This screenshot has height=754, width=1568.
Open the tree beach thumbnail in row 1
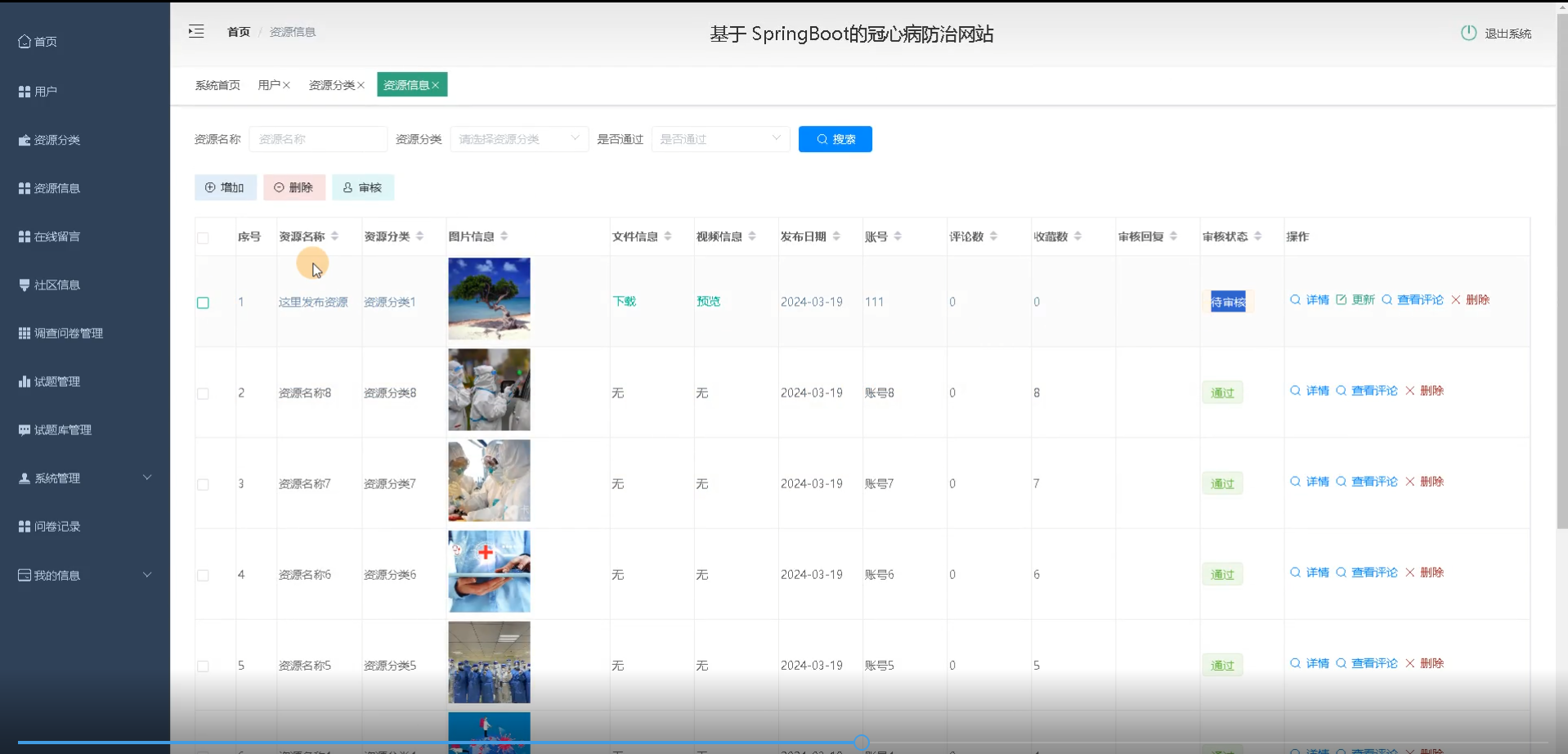(489, 298)
